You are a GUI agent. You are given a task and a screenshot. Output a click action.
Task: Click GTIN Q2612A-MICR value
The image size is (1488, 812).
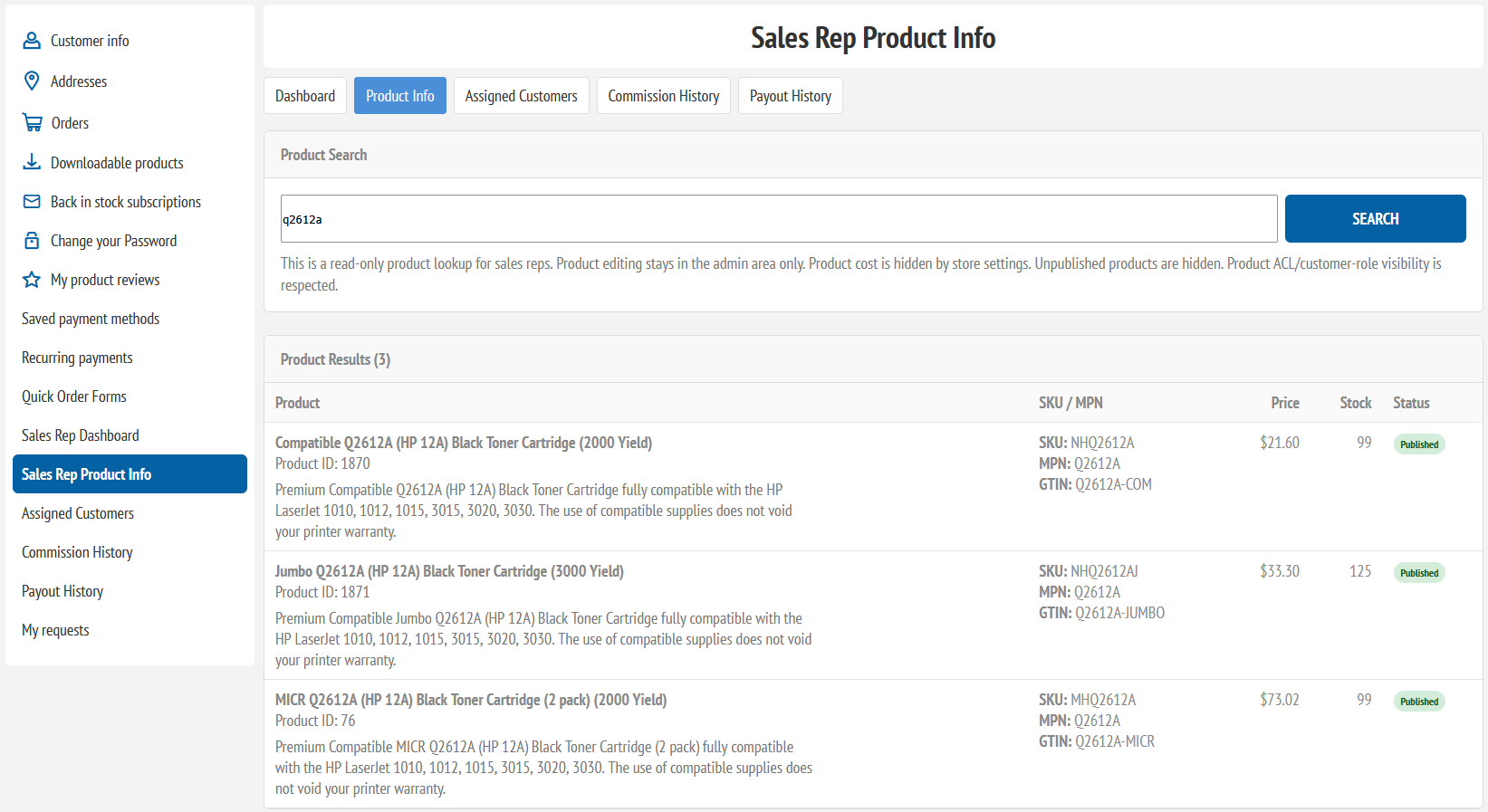click(1115, 741)
